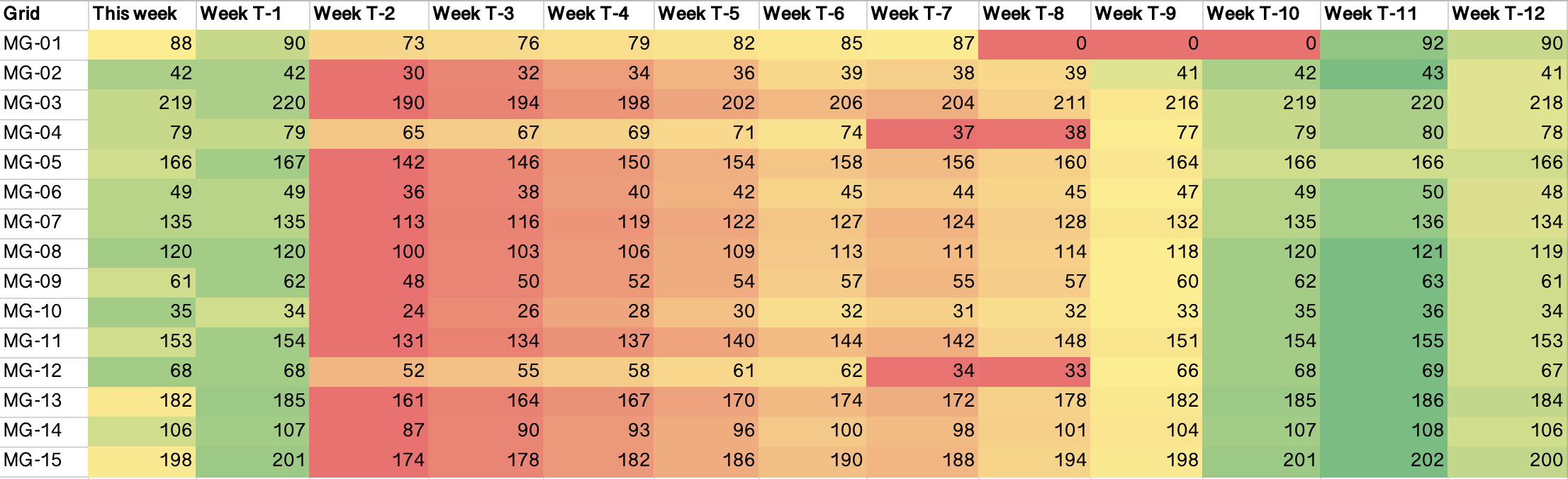Click MG-12's Week T-8 cell showing 33
1568x479 pixels.
pos(1034,371)
